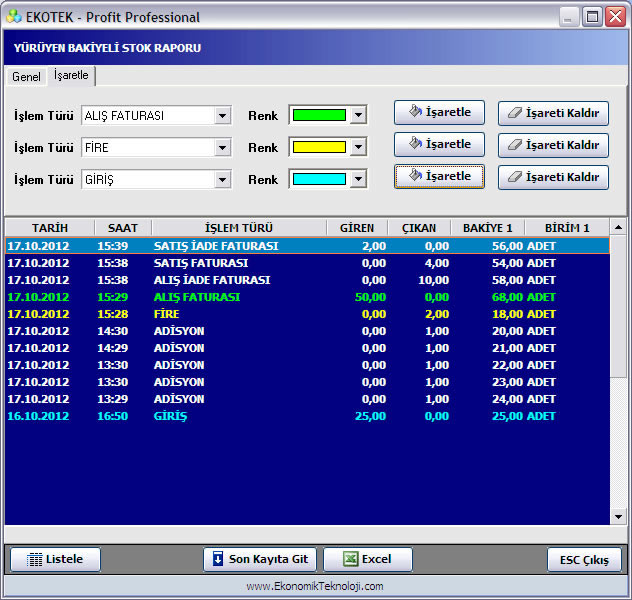This screenshot has height=600, width=632.
Task: Click the 10,00 ÇIKAN value
Action: point(433,280)
